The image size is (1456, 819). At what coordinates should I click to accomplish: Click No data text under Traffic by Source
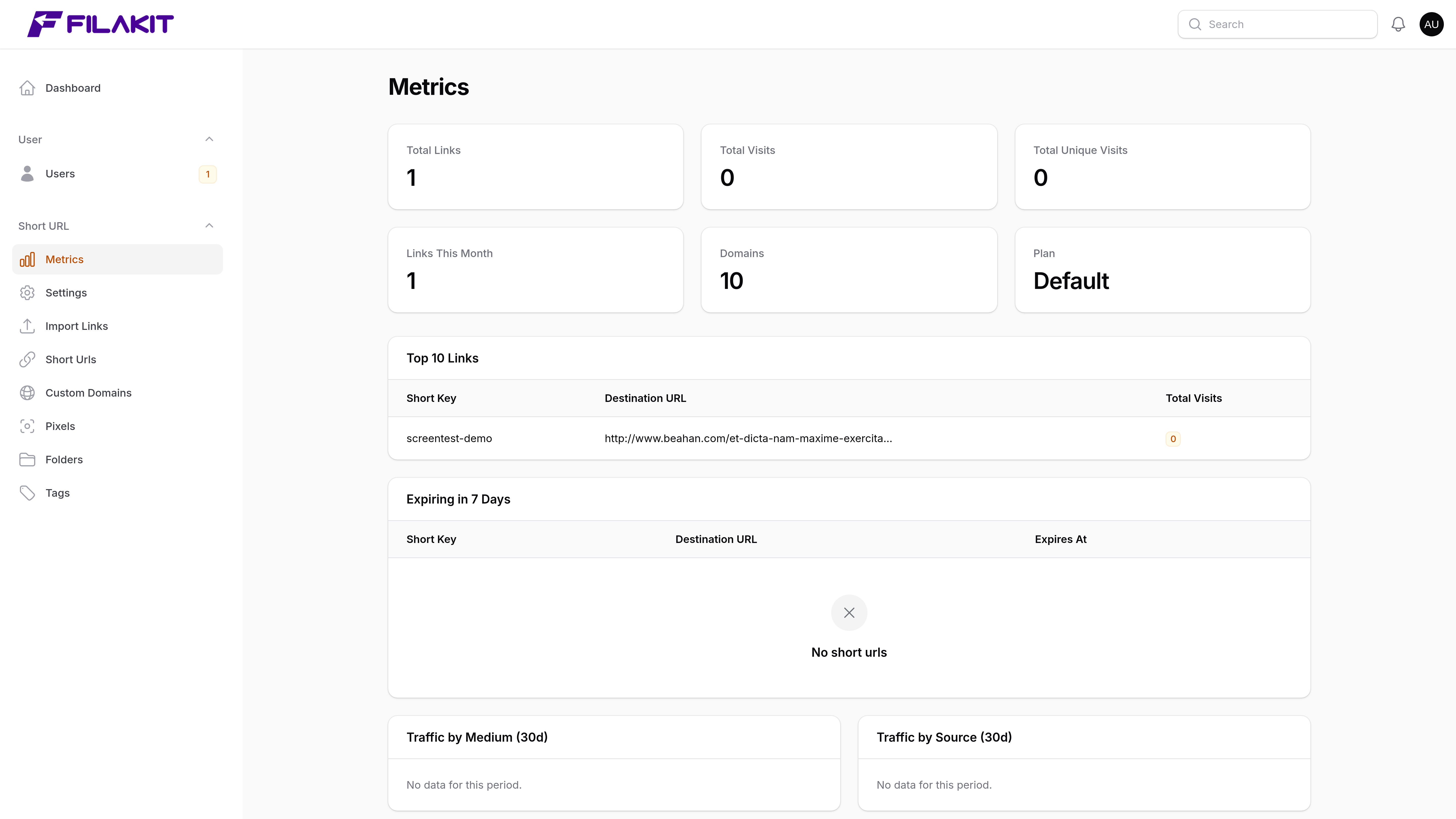934,785
